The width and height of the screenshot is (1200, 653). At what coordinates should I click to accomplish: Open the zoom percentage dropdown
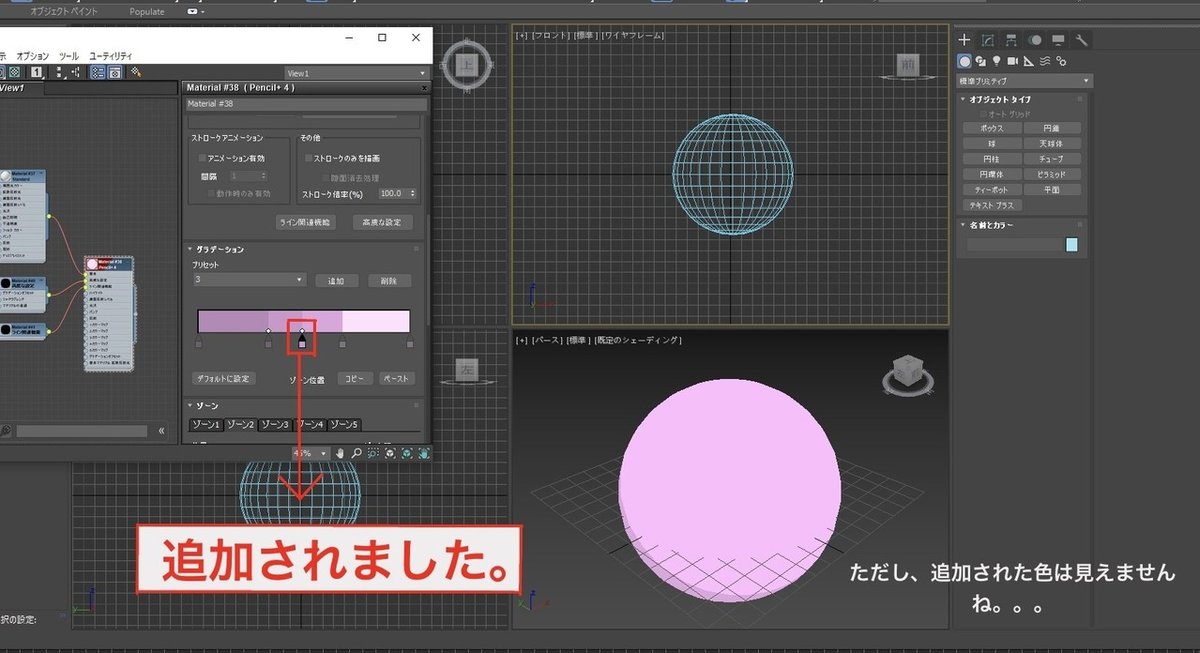click(310, 453)
